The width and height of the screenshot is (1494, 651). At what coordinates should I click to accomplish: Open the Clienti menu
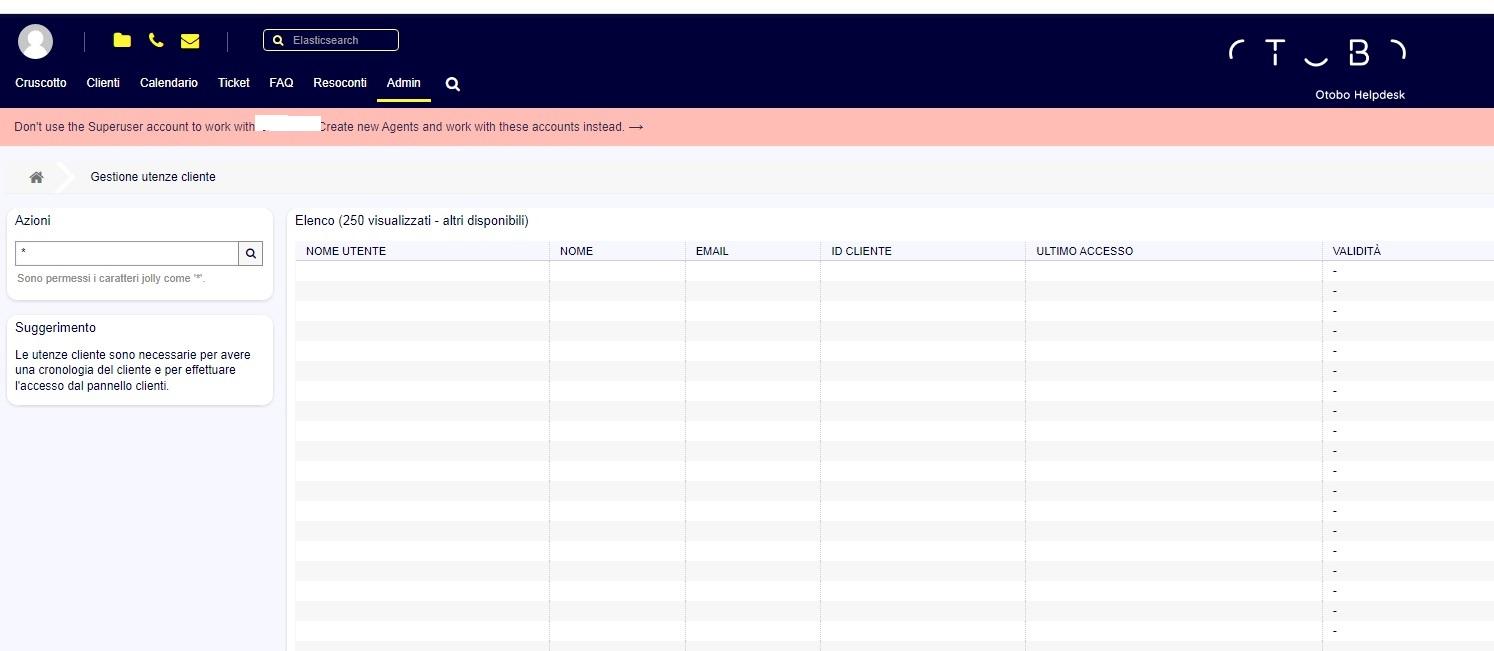103,83
